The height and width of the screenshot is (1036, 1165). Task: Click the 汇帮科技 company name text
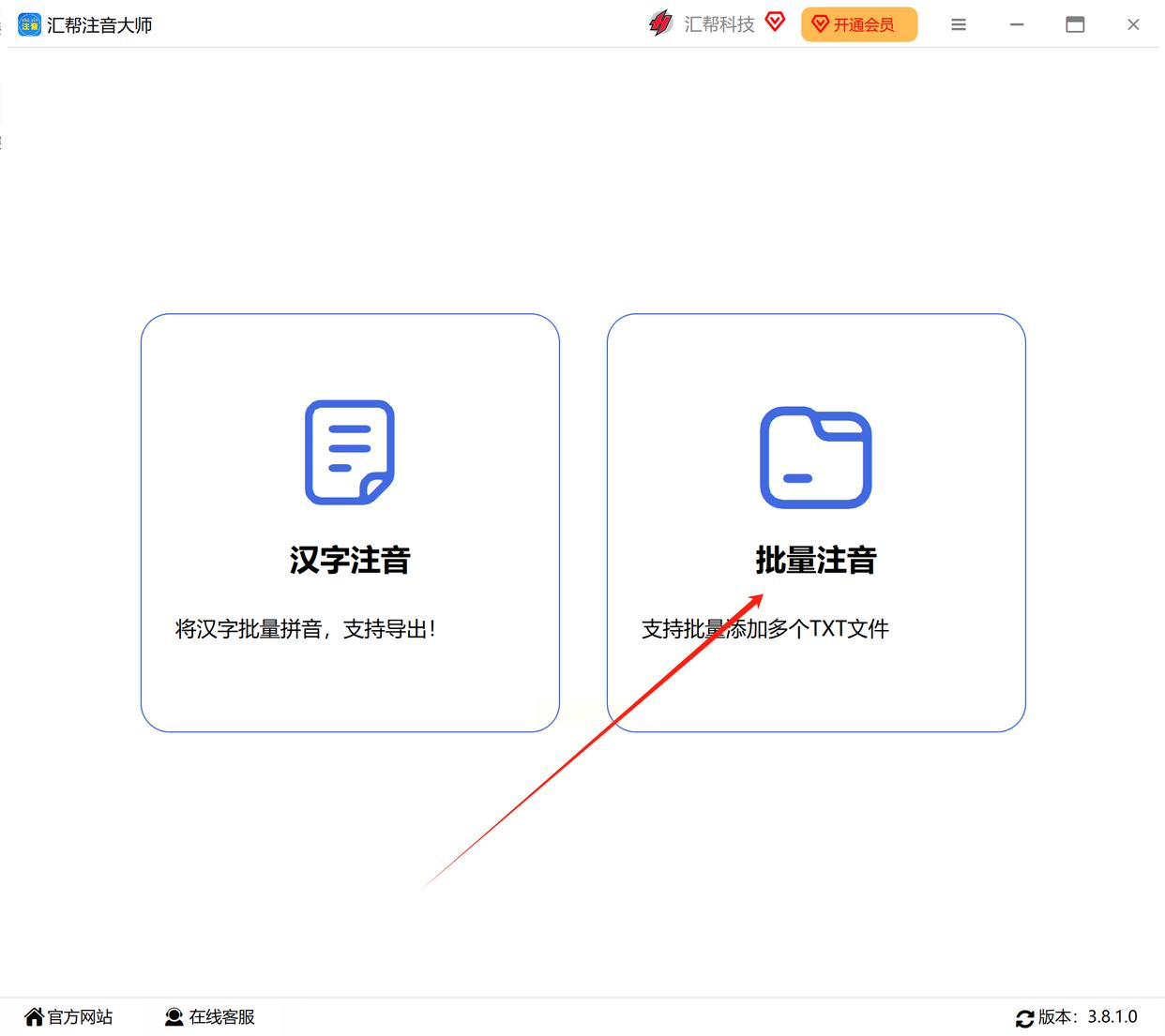click(x=719, y=24)
